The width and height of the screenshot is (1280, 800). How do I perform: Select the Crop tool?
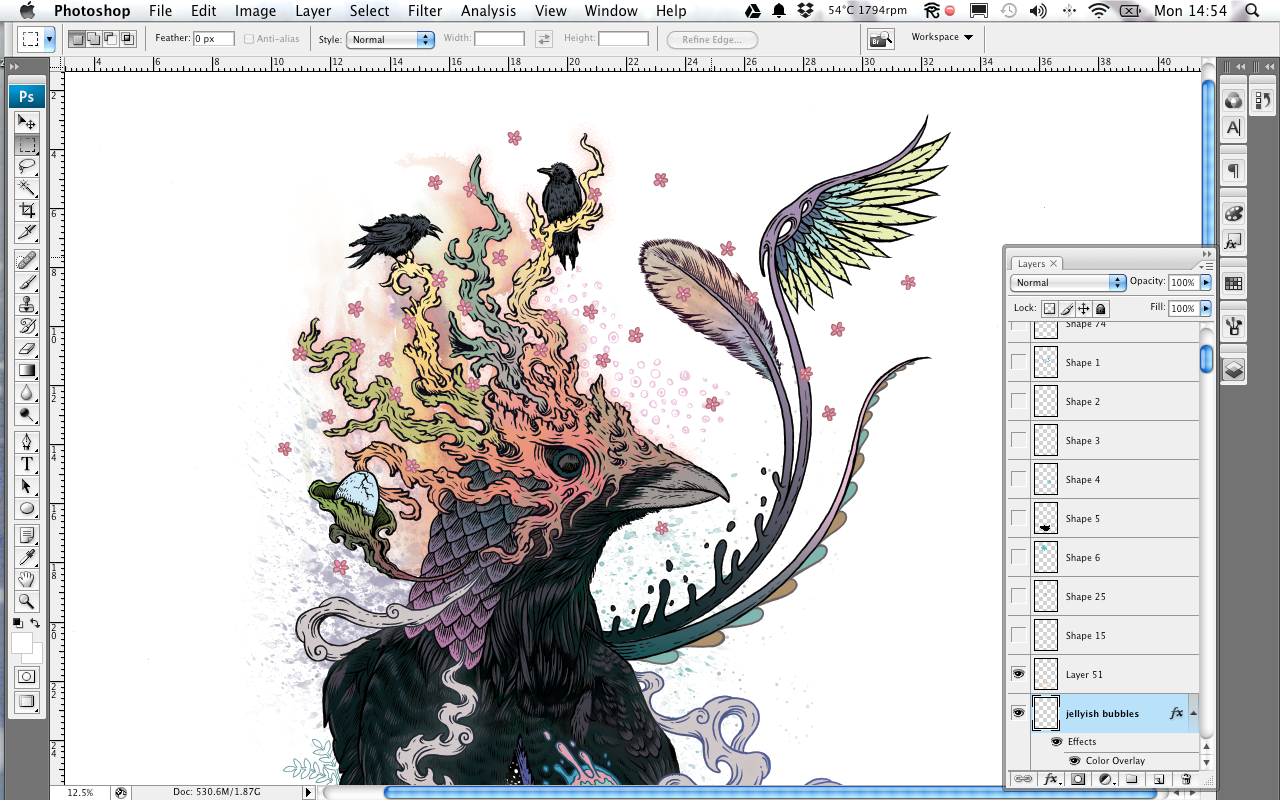tap(27, 210)
